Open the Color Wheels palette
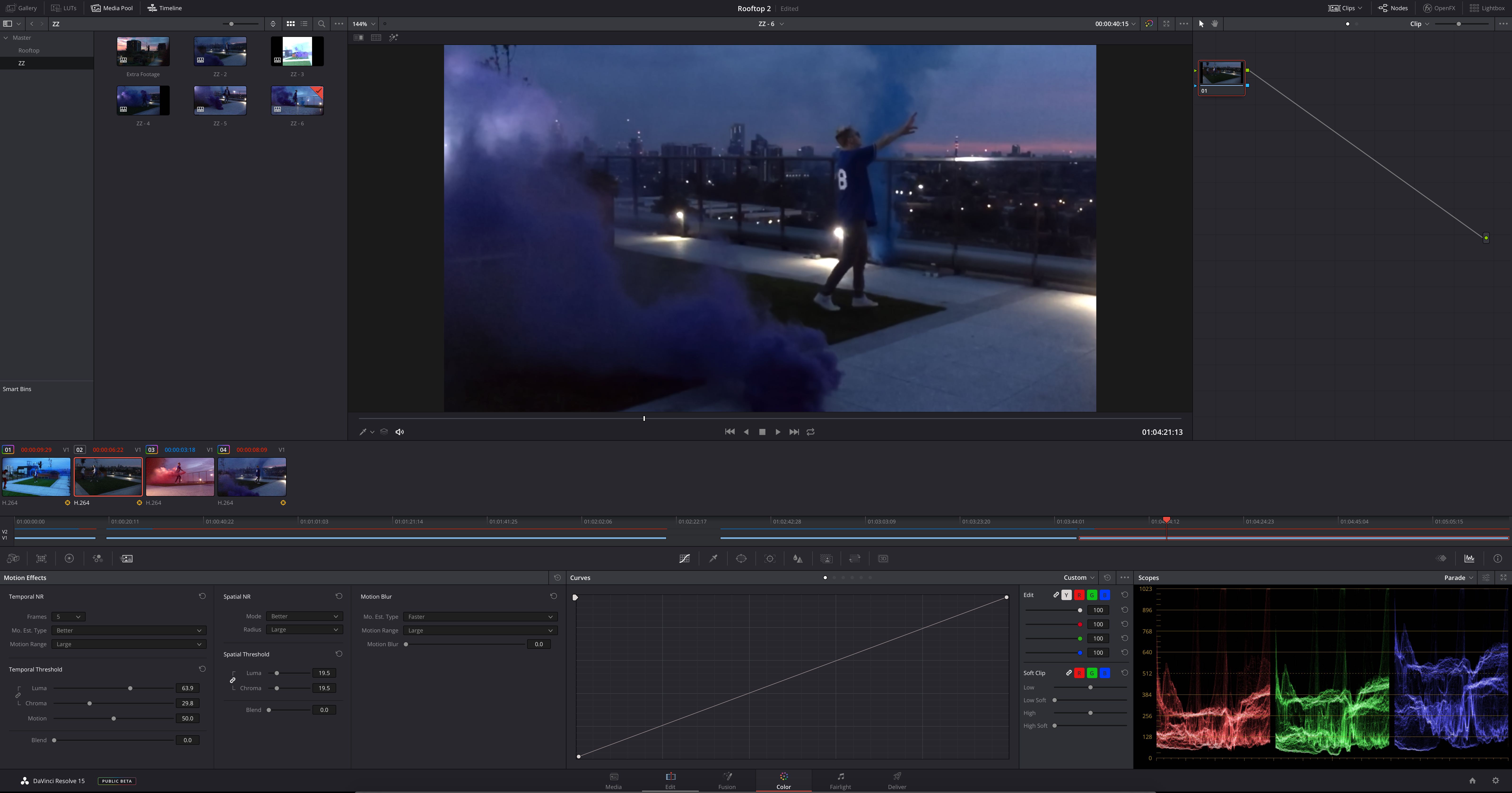Image resolution: width=1512 pixels, height=793 pixels. (69, 558)
